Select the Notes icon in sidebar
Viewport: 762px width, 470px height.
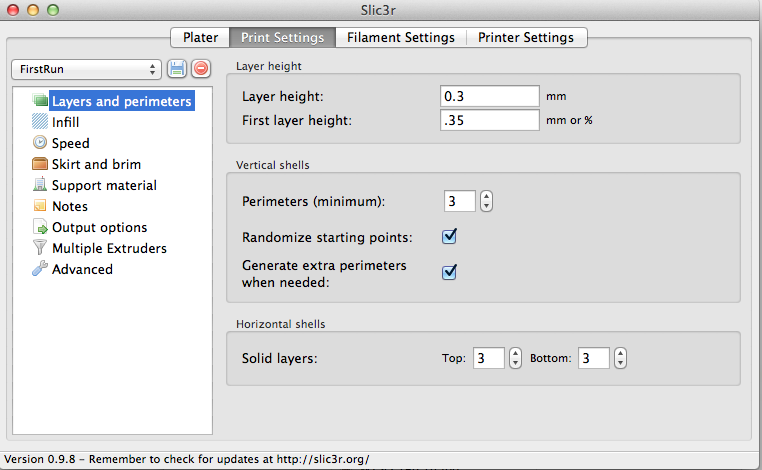40,206
